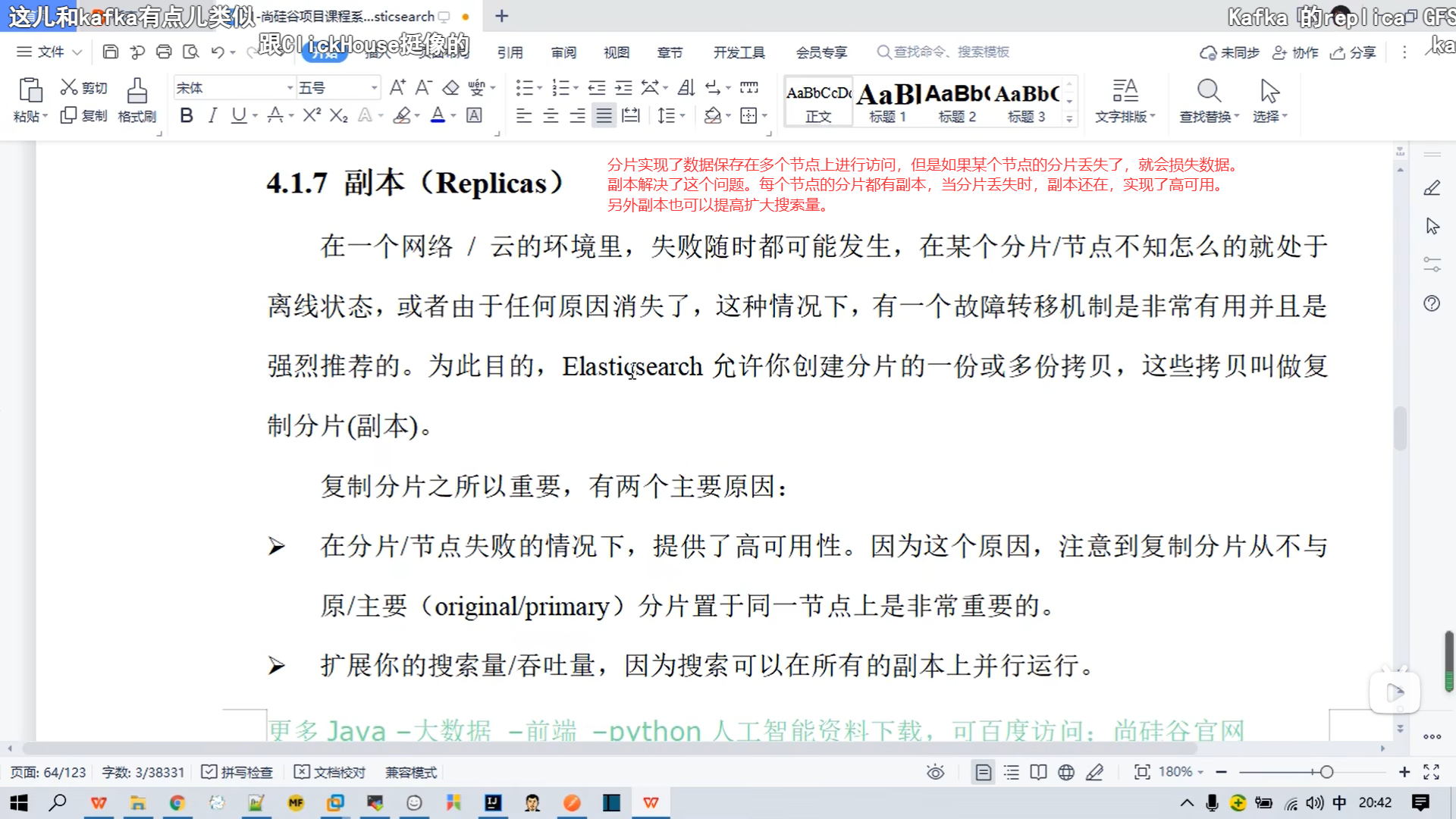The image size is (1456, 819).
Task: Open the font name dropdown (宋体)
Action: (x=290, y=88)
